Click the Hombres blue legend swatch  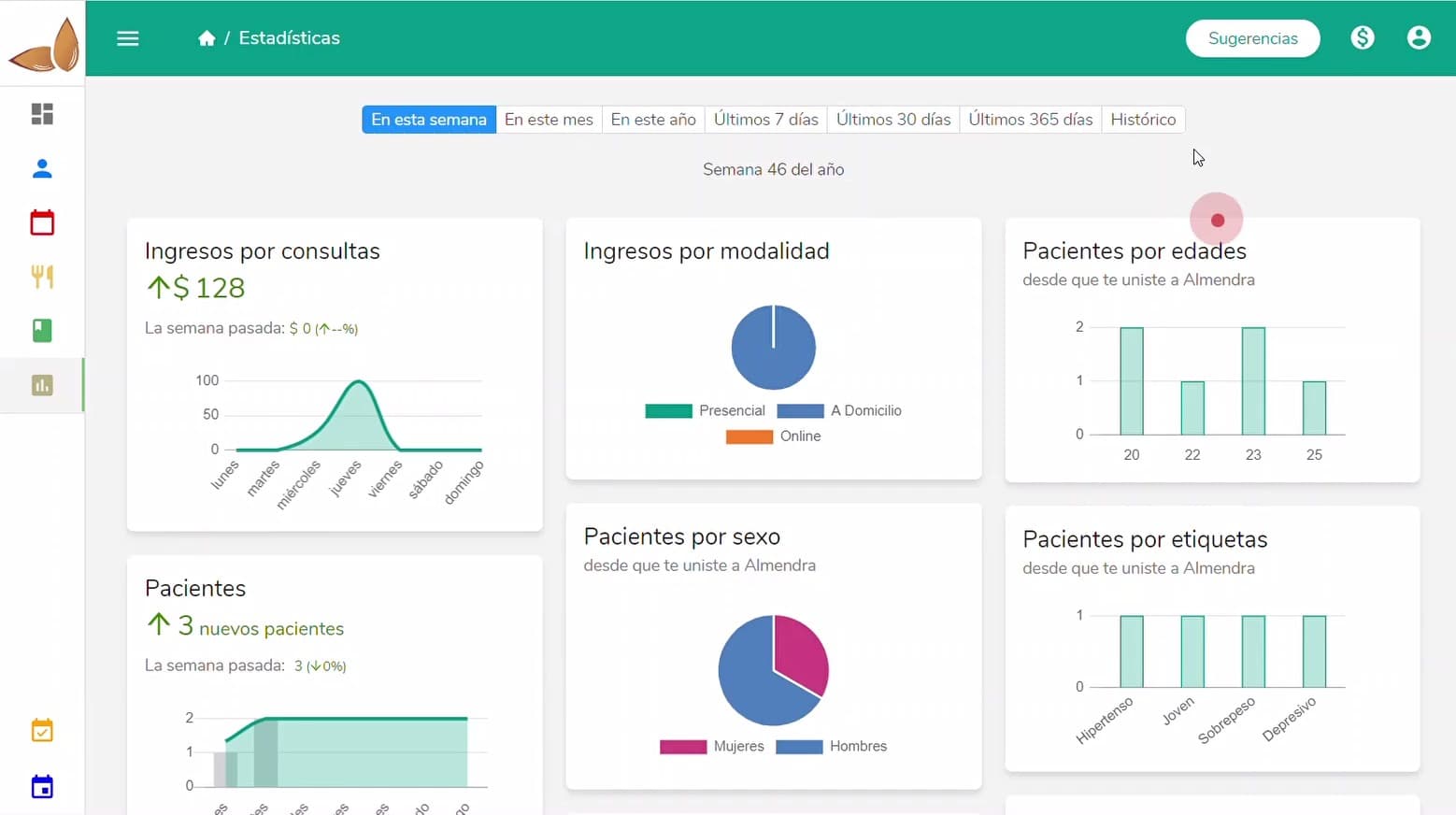(x=799, y=747)
